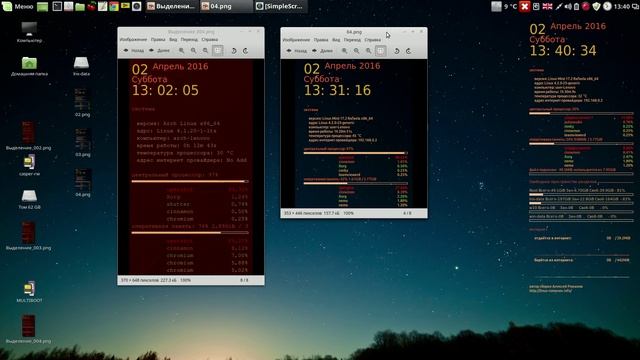
Task: Open Вид menu in 04.png window
Action: click(336, 40)
